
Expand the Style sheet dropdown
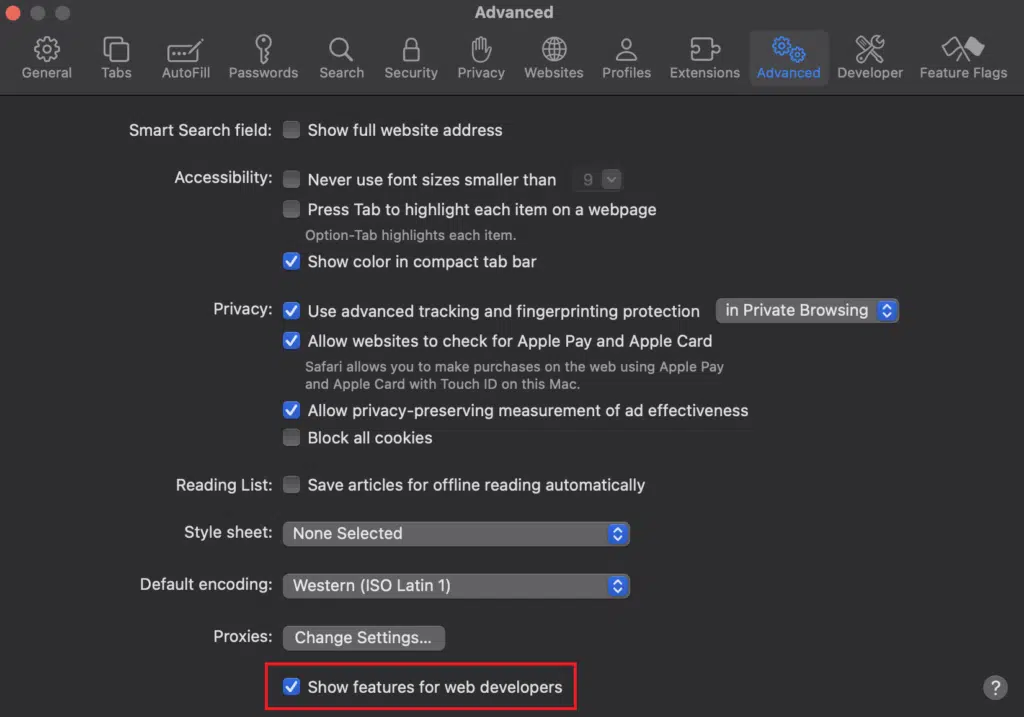pos(456,534)
